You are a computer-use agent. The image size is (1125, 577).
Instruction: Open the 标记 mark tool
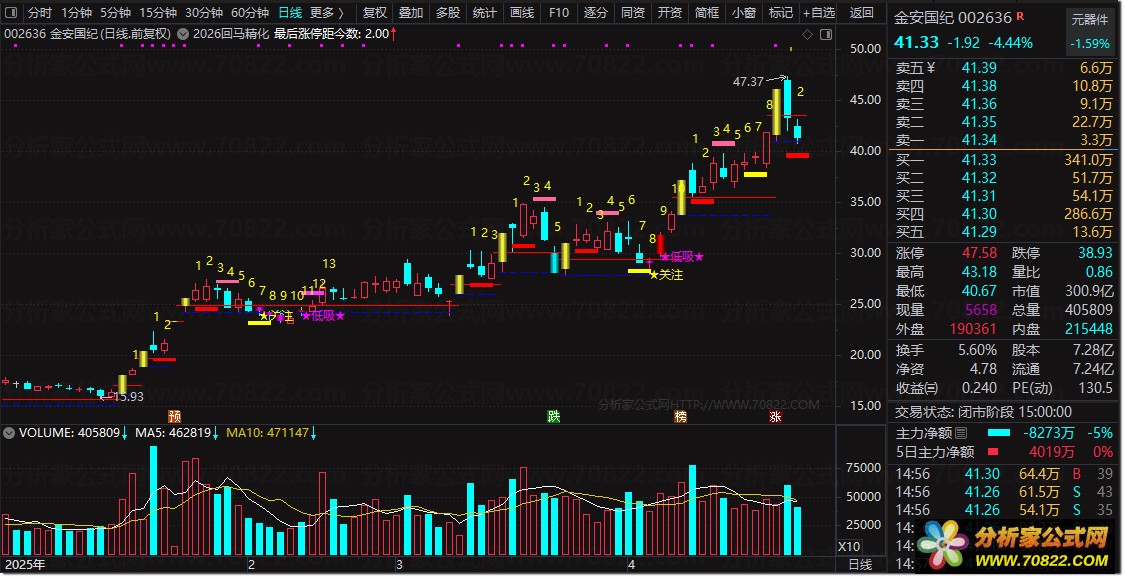[781, 13]
